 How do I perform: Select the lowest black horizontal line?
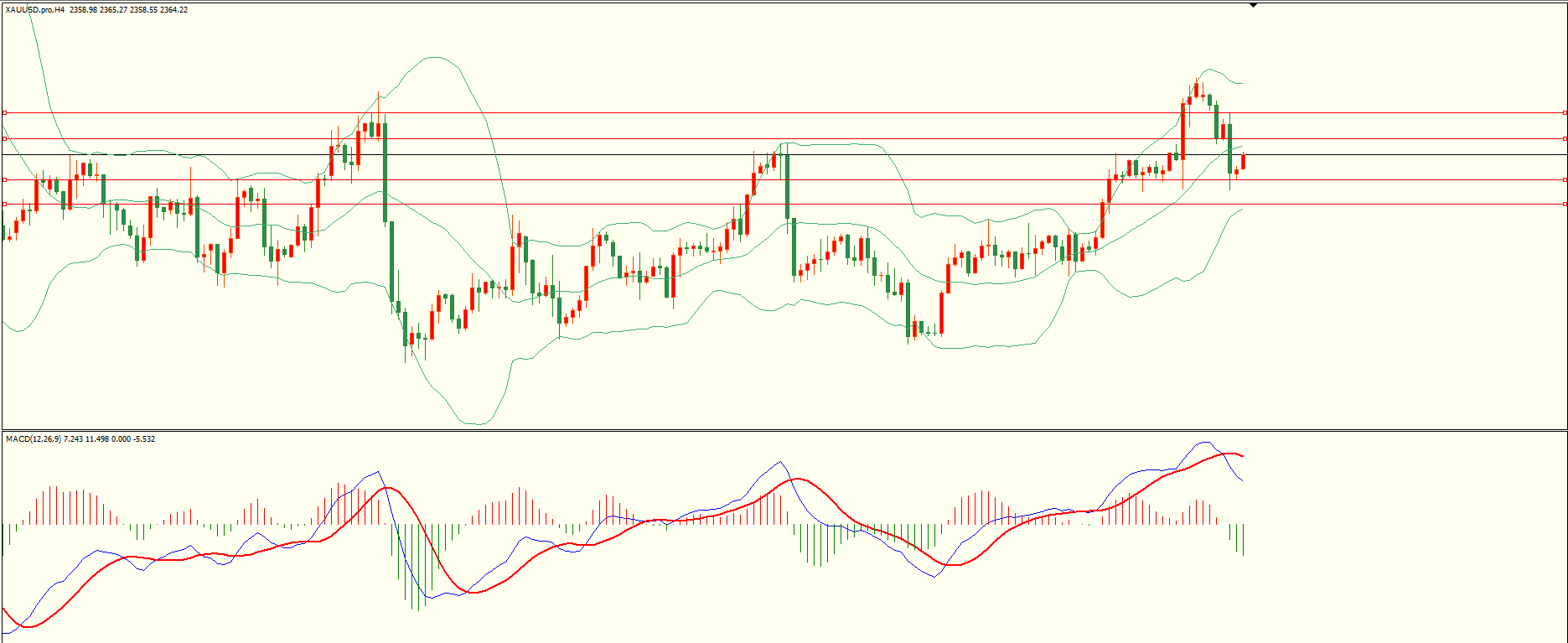point(784,204)
